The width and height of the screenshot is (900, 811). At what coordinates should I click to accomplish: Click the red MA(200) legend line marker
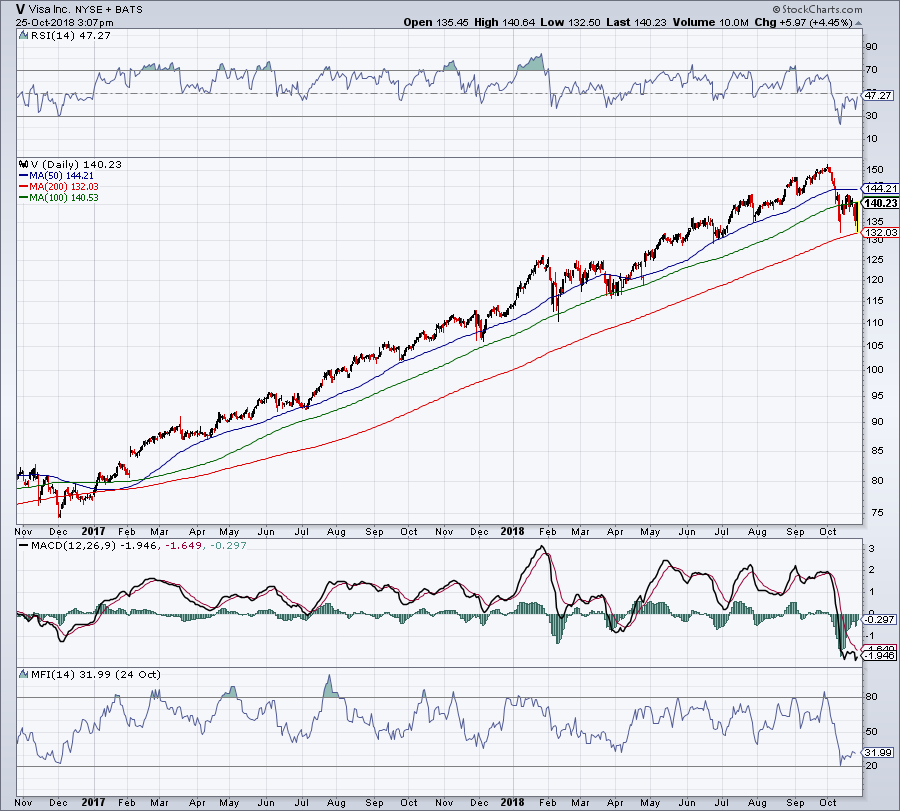(24, 187)
